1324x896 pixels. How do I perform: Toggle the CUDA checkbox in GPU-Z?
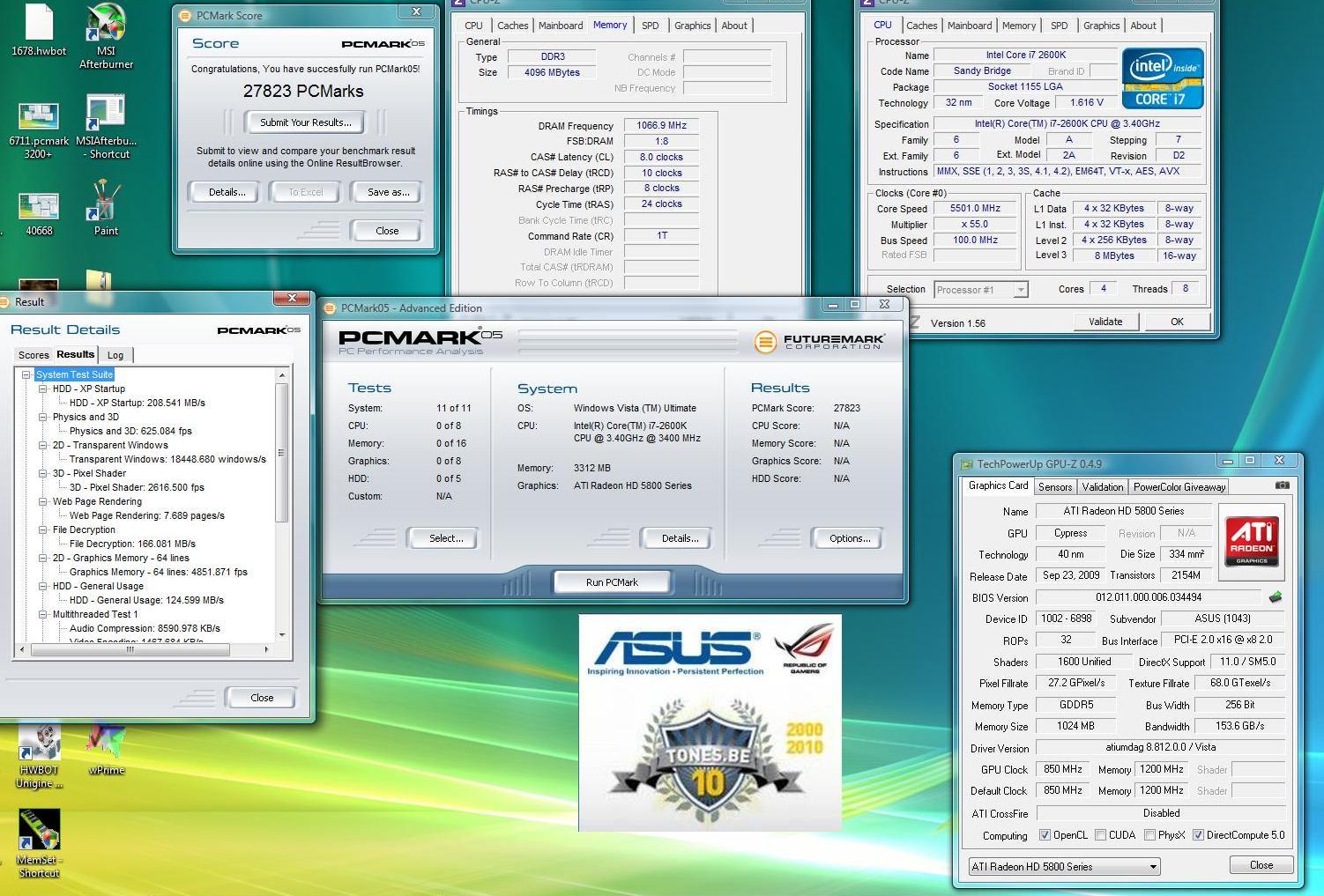coord(1100,834)
